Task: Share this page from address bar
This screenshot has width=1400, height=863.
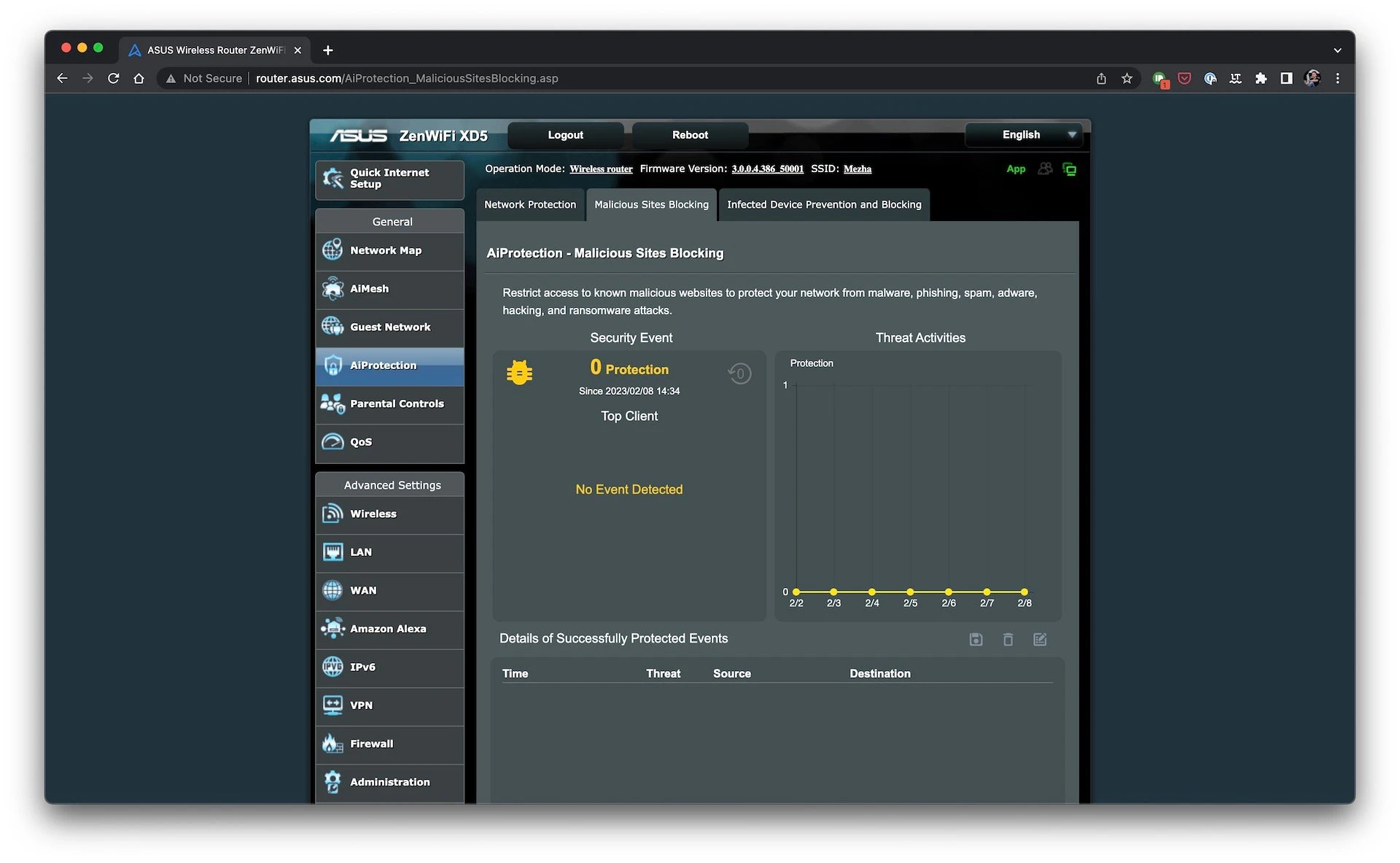Action: point(1101,78)
